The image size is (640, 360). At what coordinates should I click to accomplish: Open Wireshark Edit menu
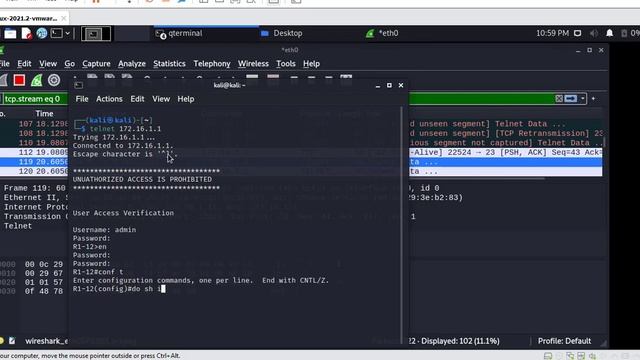pos(24,64)
